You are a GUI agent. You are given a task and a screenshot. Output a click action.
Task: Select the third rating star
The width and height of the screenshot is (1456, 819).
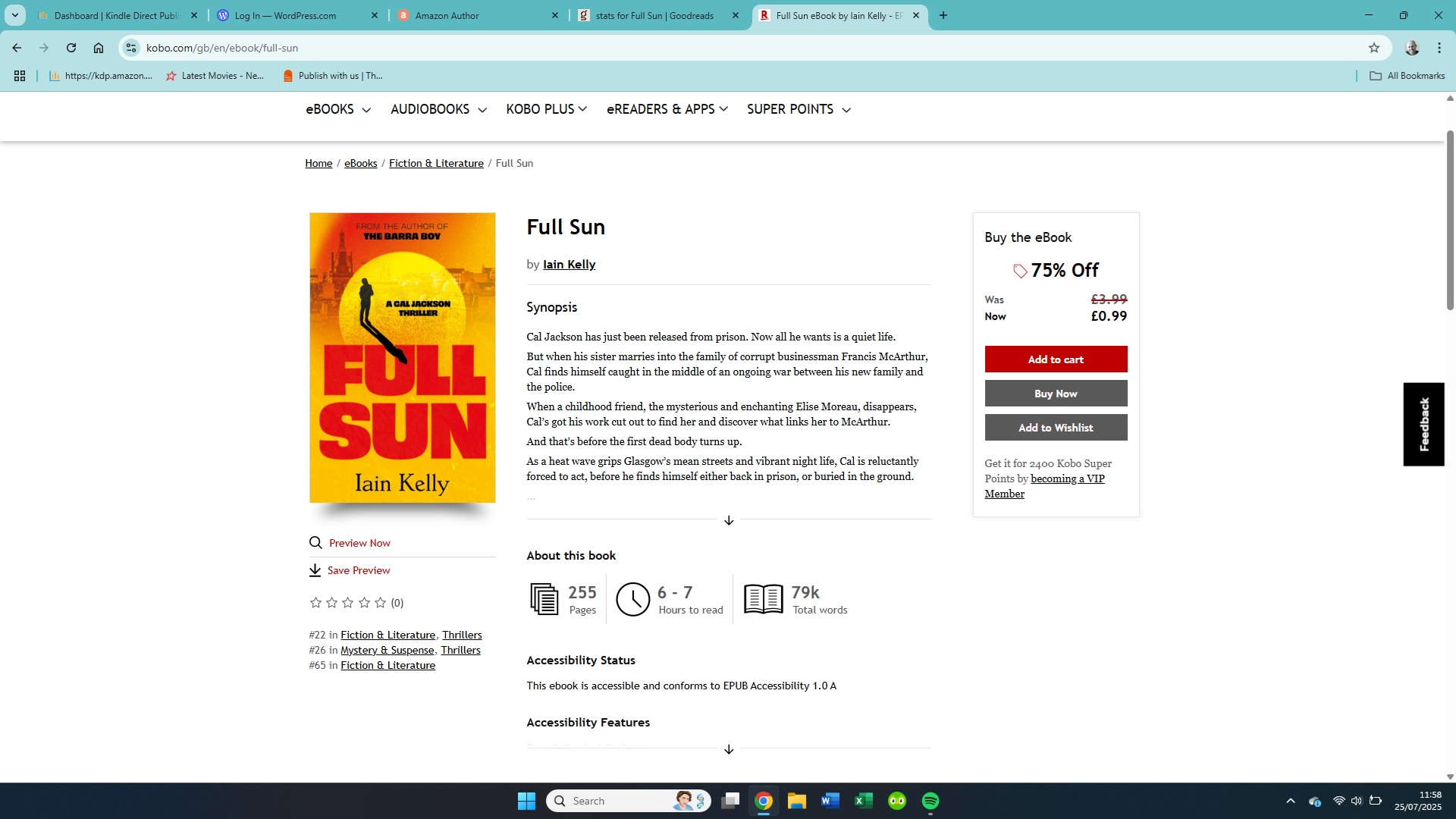(x=348, y=603)
